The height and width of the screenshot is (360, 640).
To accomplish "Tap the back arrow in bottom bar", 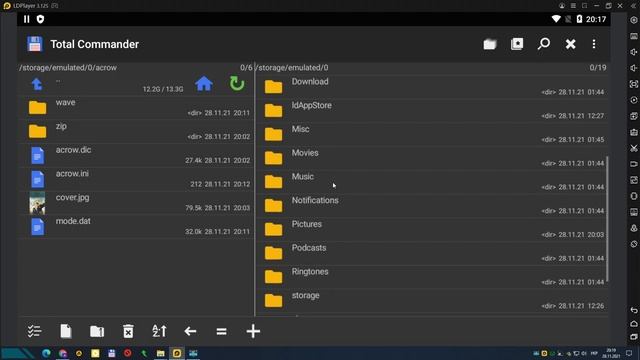I will click(x=190, y=331).
